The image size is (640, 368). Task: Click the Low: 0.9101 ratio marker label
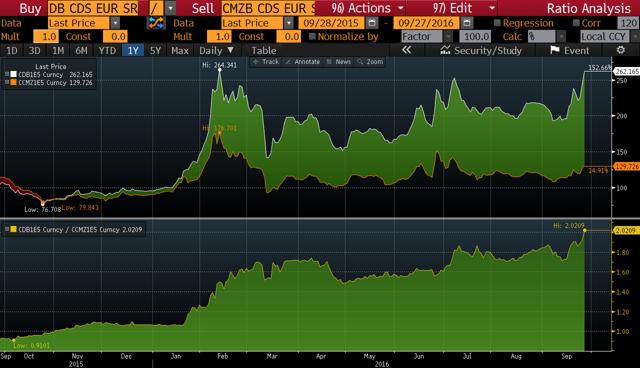(31, 346)
